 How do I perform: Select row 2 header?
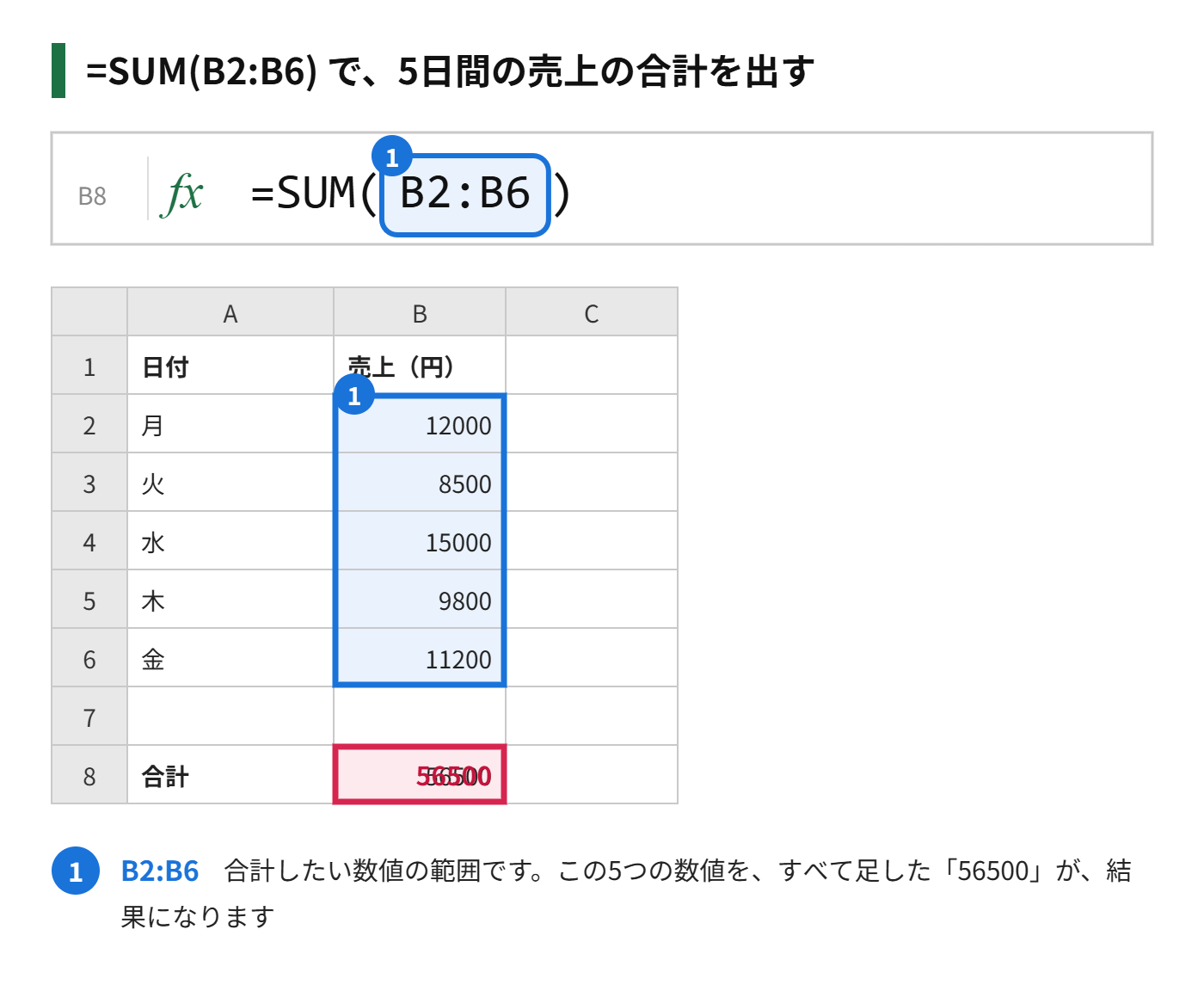pyautogui.click(x=89, y=424)
